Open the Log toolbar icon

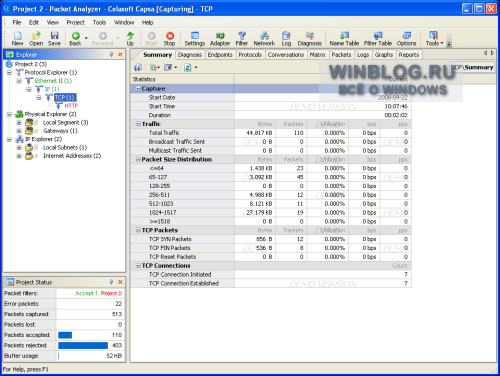[x=286, y=39]
